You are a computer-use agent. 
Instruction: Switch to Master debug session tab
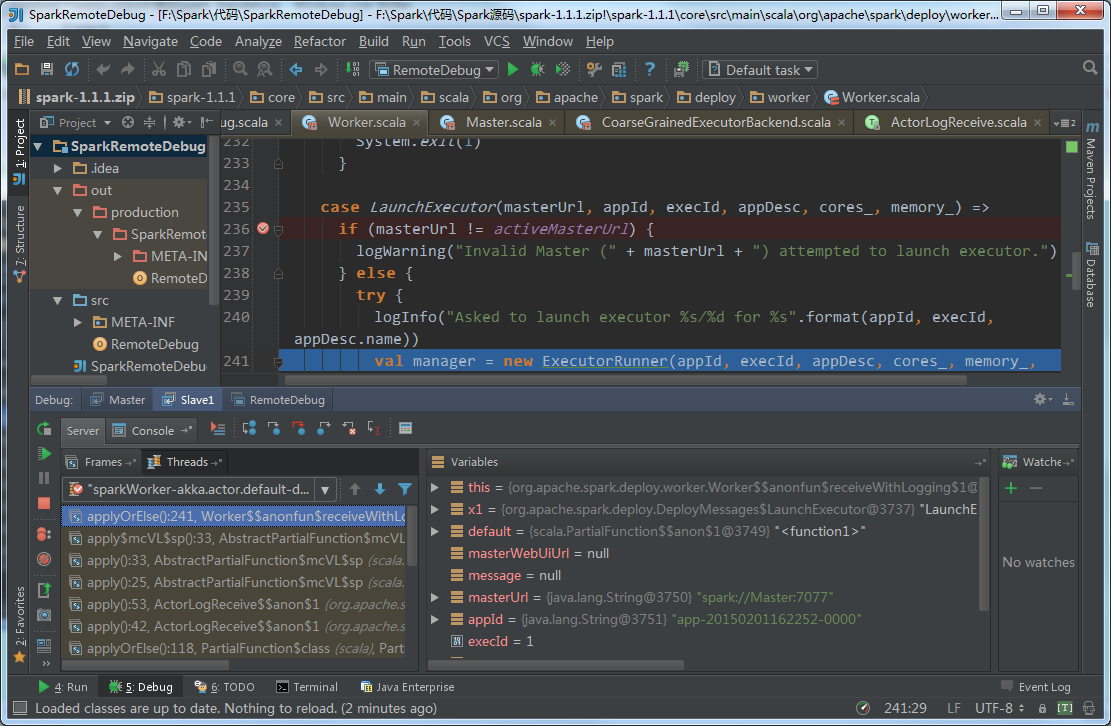[118, 399]
